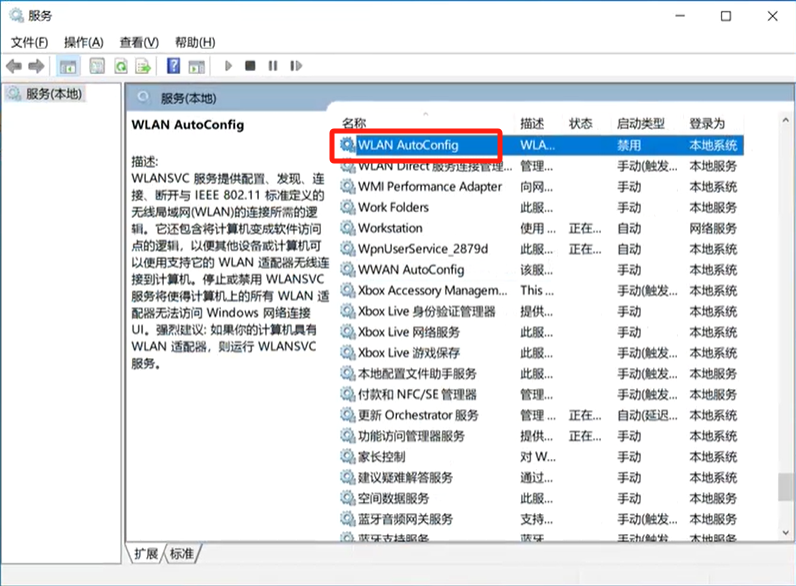796x586 pixels.
Task: Switch to the 标准 tab
Action: pyautogui.click(x=181, y=554)
